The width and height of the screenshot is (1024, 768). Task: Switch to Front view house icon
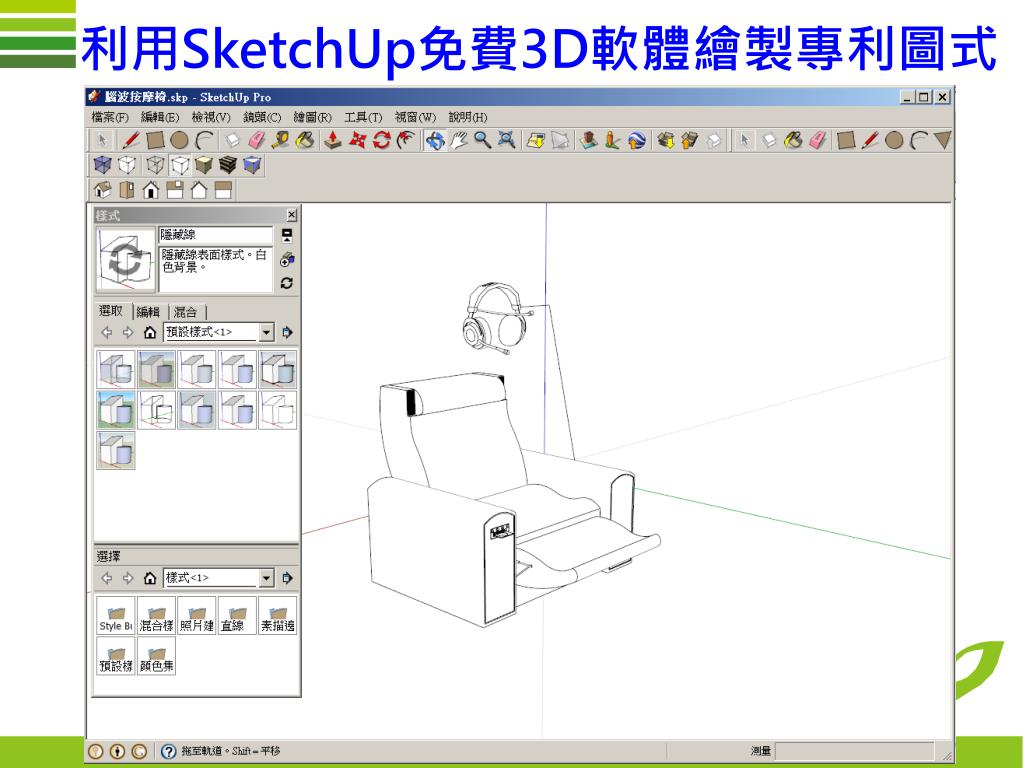(151, 190)
